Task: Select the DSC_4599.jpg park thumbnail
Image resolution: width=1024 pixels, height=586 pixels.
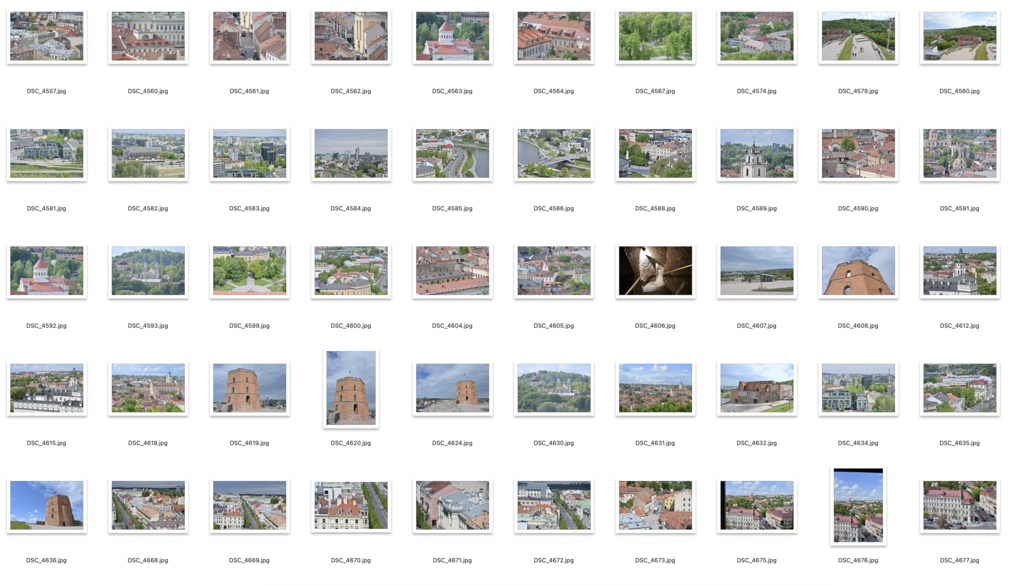Action: [x=249, y=270]
